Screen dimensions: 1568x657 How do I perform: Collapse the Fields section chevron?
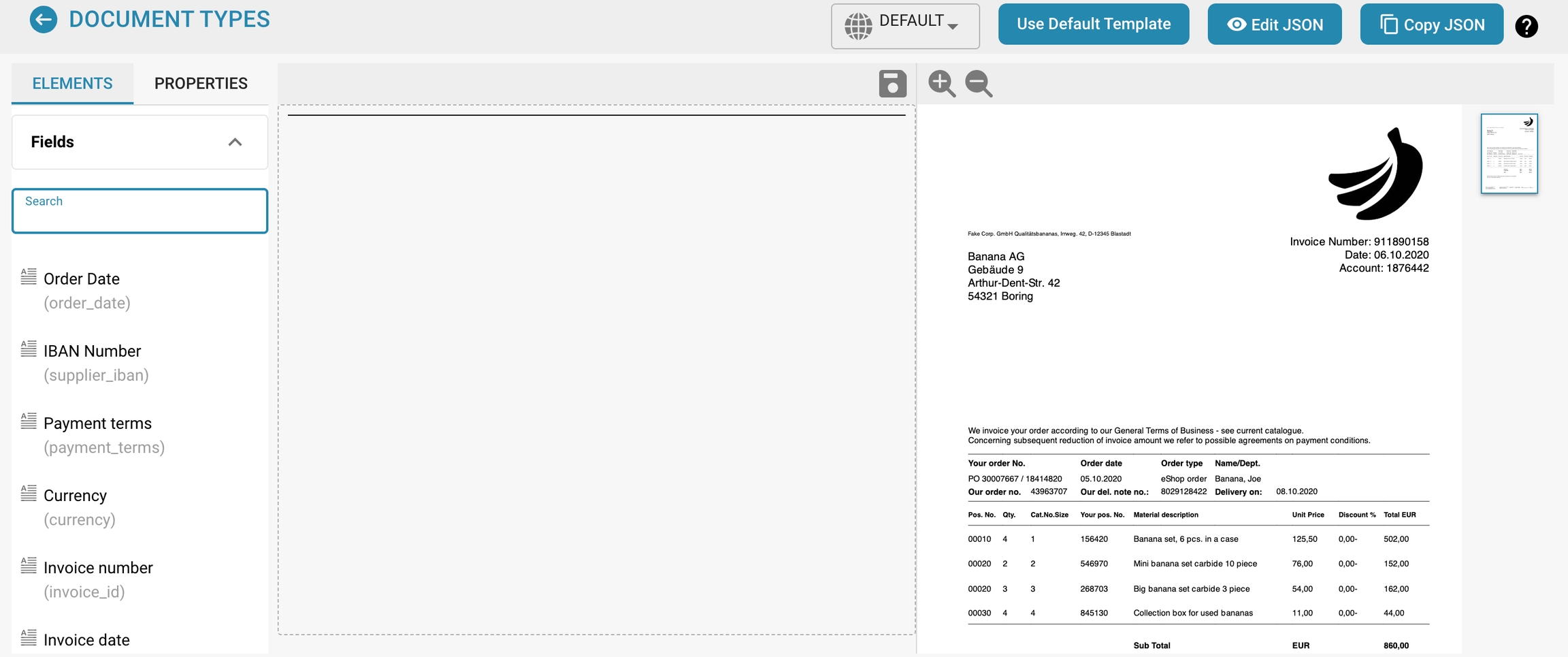pyautogui.click(x=235, y=142)
